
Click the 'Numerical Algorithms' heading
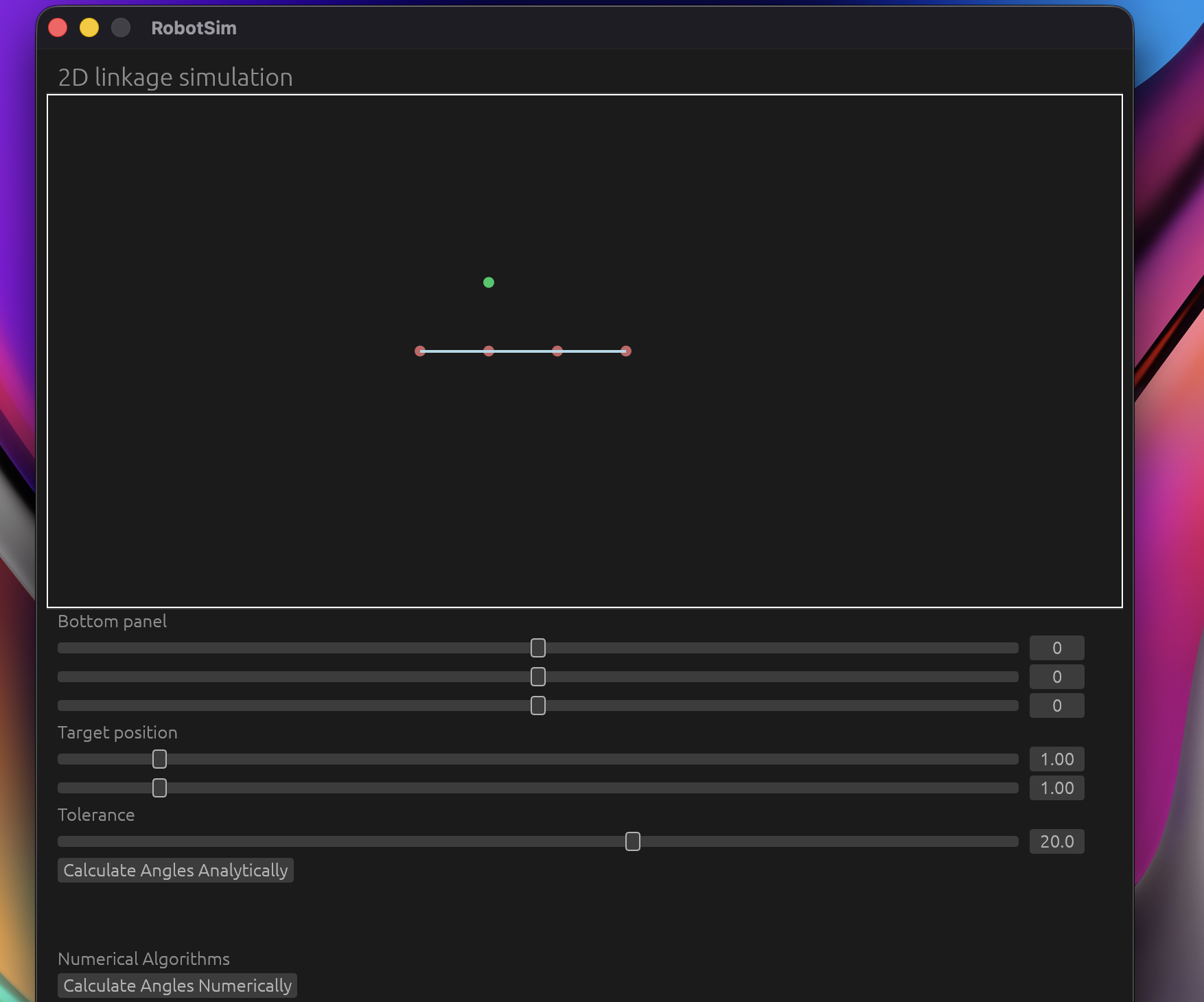coord(143,959)
